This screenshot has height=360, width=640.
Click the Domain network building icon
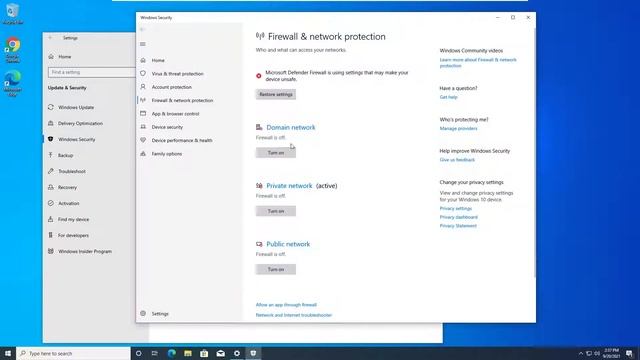click(x=259, y=127)
